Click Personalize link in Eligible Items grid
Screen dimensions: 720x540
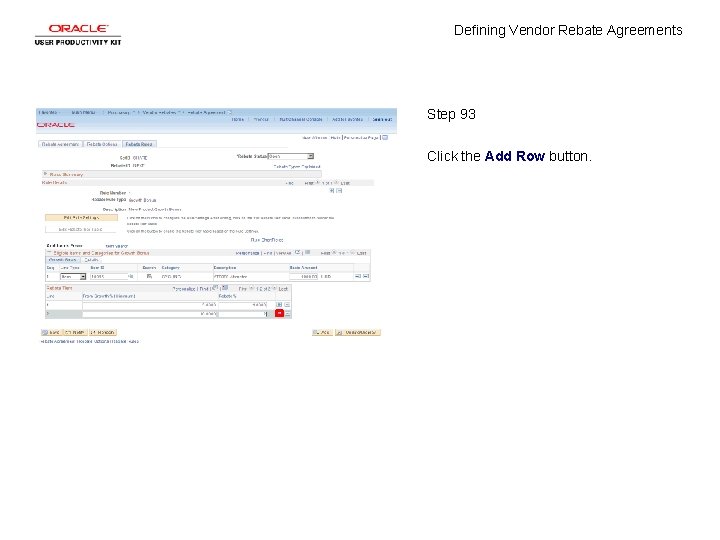click(247, 253)
